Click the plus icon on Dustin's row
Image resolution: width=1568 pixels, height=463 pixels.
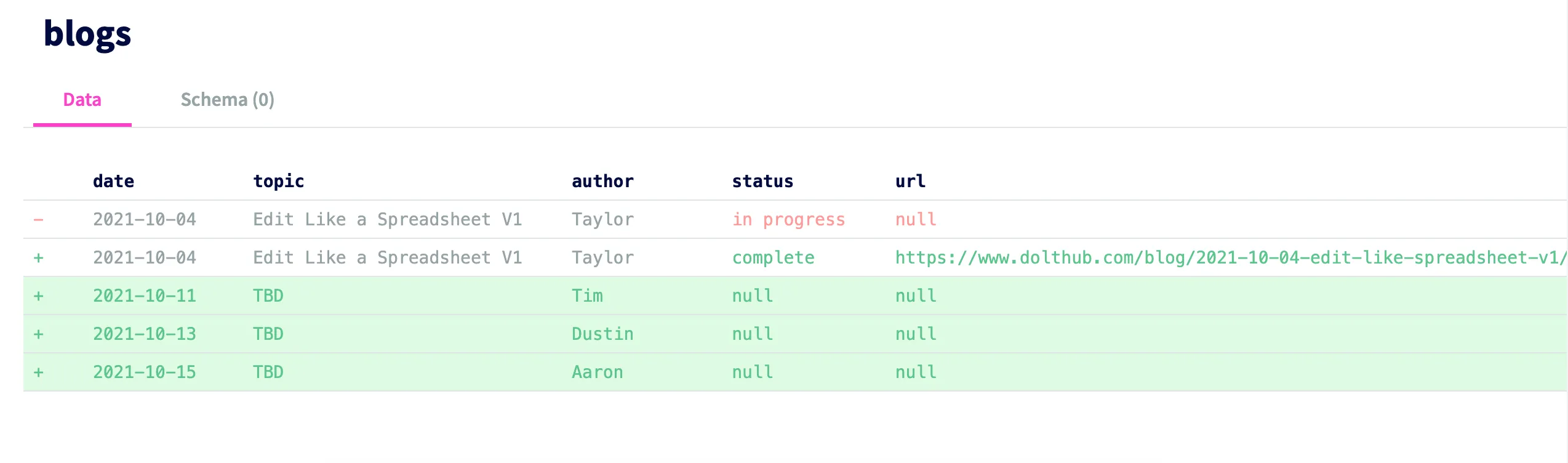[38, 334]
